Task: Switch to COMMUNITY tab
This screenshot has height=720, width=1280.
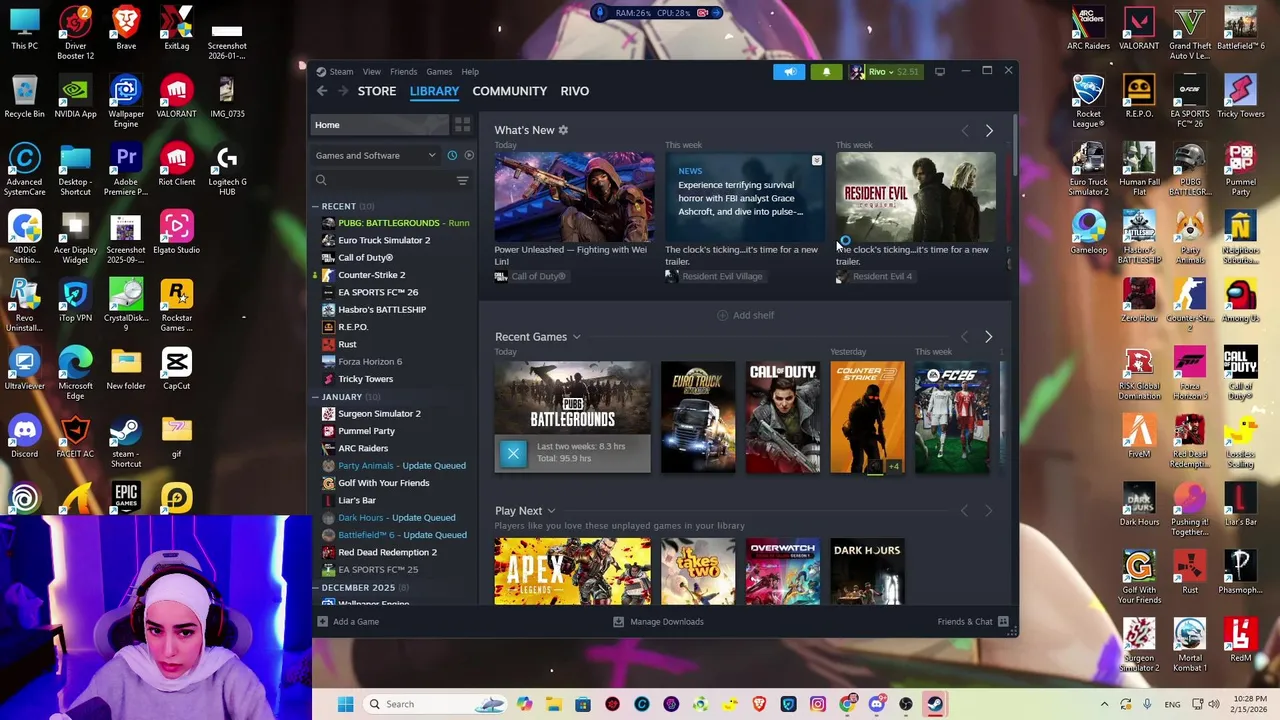Action: click(510, 91)
